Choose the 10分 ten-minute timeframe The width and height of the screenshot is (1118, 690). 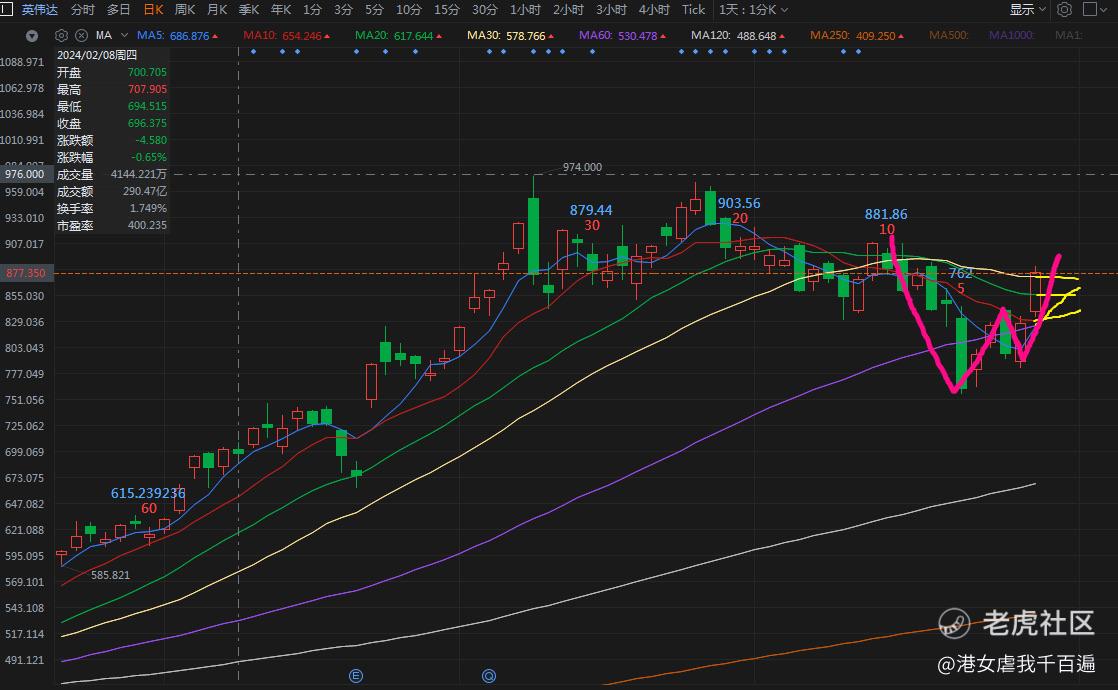(409, 9)
